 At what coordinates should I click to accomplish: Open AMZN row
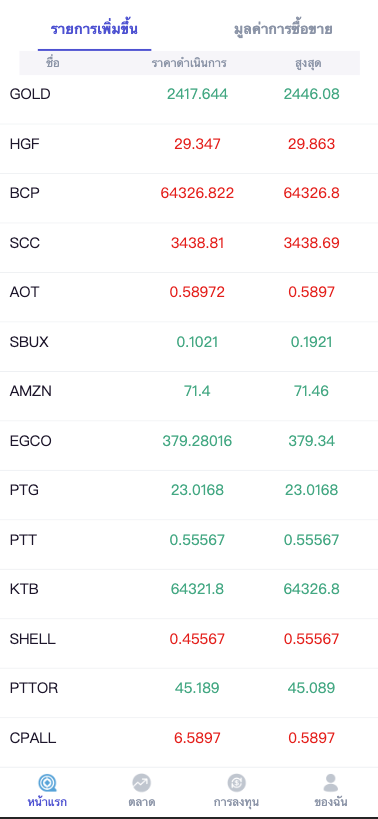point(189,391)
